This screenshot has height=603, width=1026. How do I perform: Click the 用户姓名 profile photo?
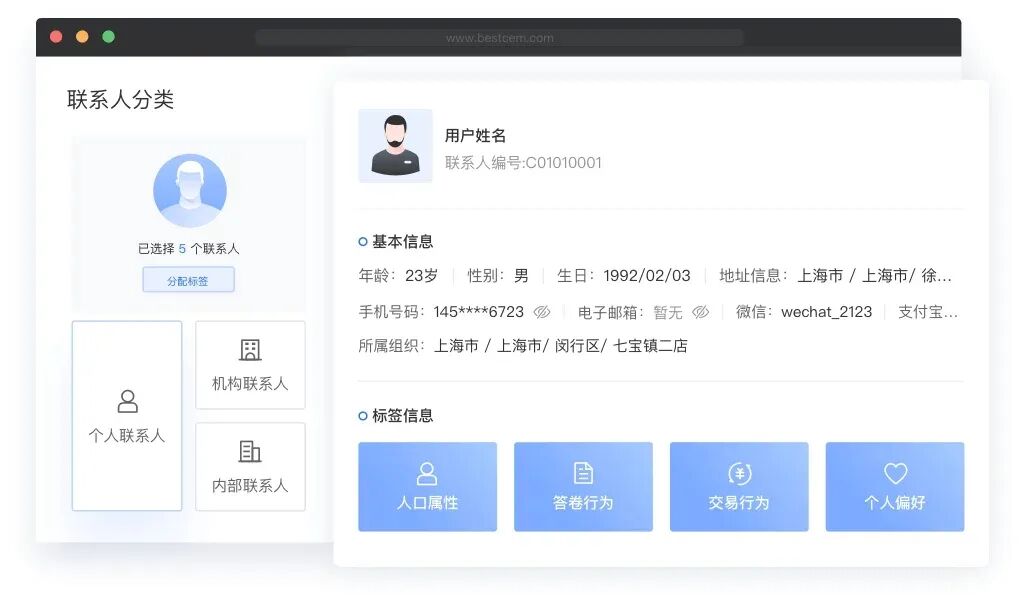(395, 145)
